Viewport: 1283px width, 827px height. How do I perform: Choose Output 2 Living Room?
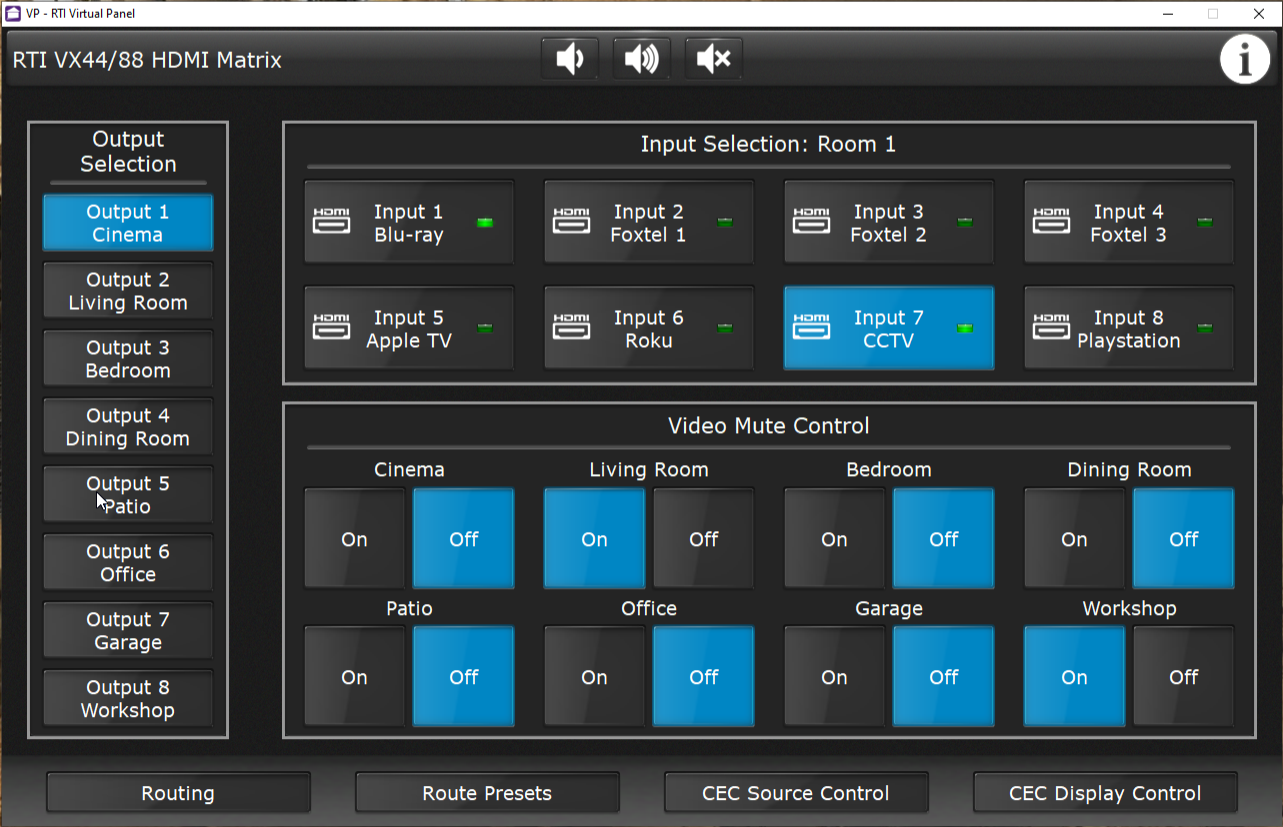click(x=128, y=291)
